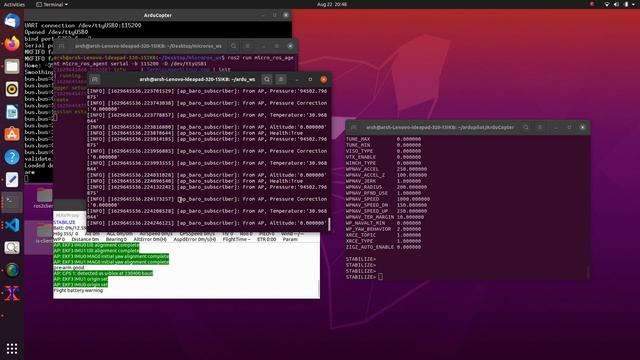Open Ubuntu Software from the dock
This screenshot has height=360, width=640.
12,134
